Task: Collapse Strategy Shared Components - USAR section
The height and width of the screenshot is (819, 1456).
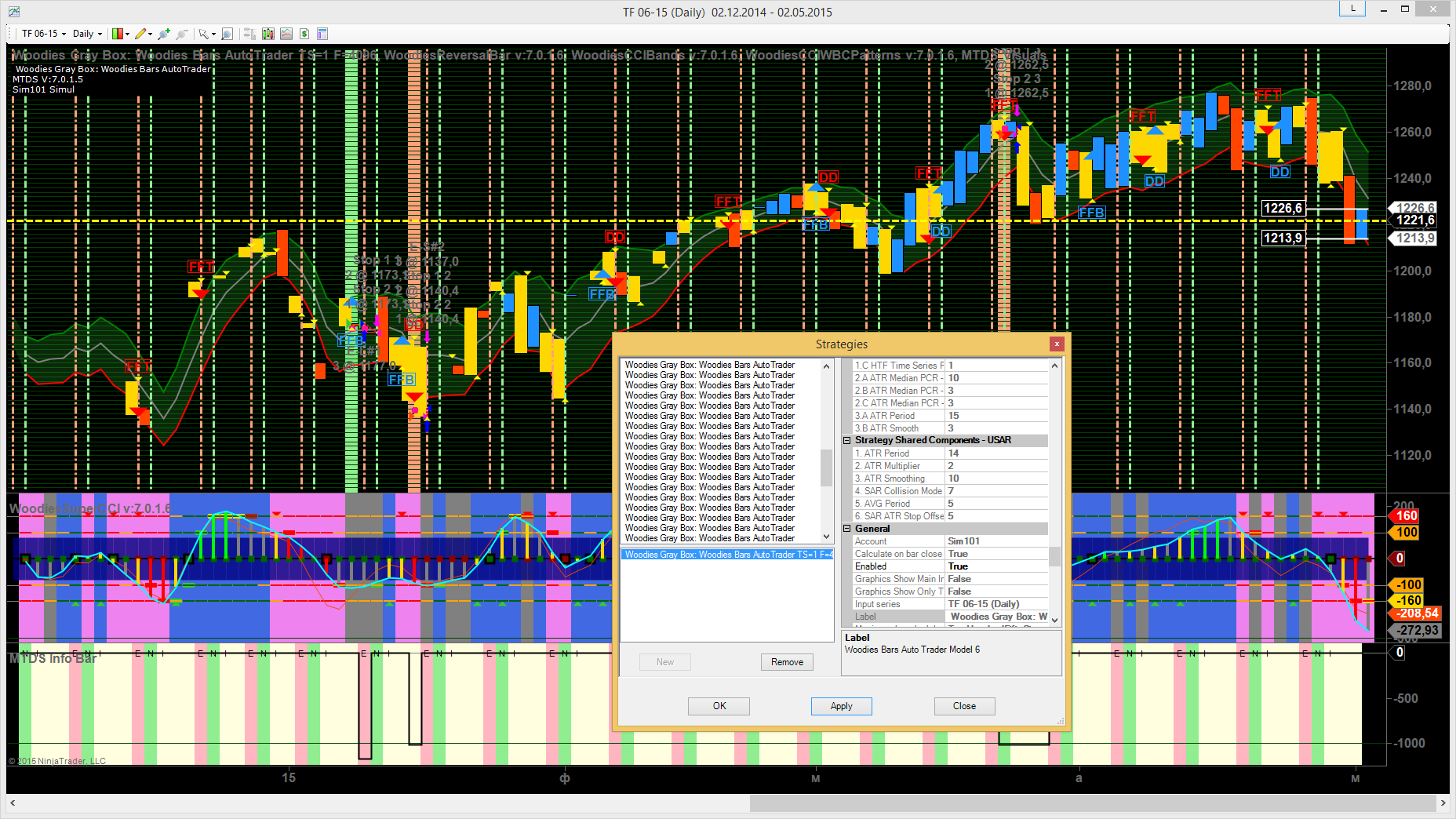Action: coord(847,441)
